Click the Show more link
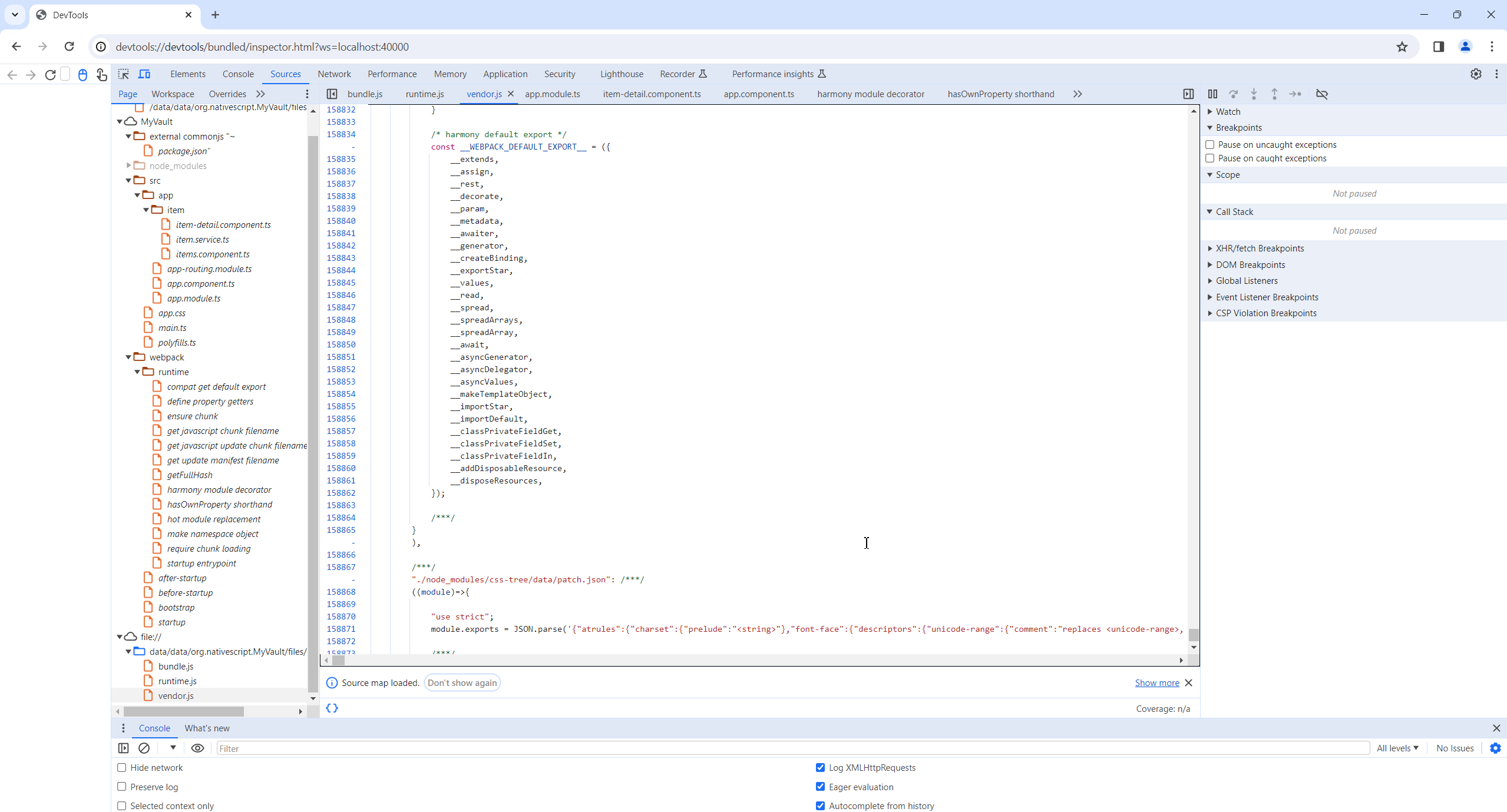Image resolution: width=1507 pixels, height=812 pixels. 1156,683
